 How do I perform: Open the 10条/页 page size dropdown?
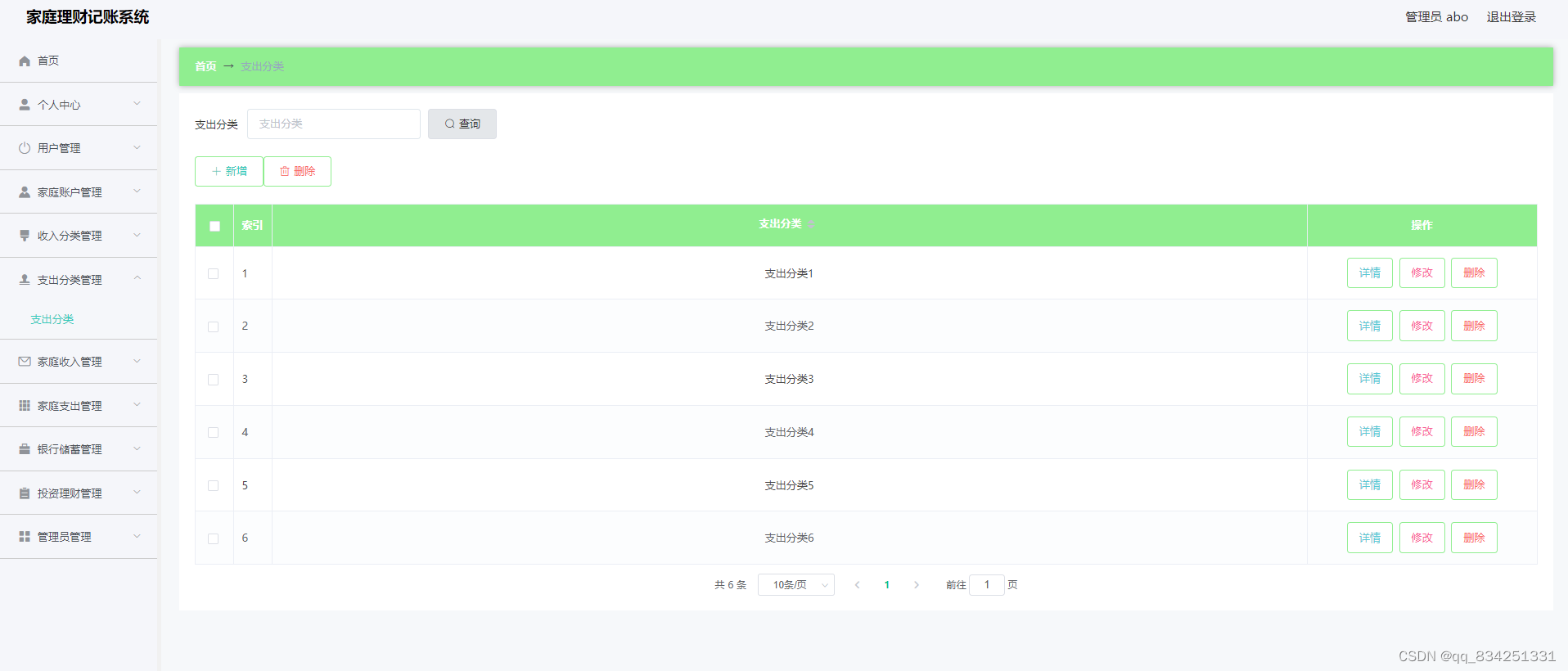796,585
